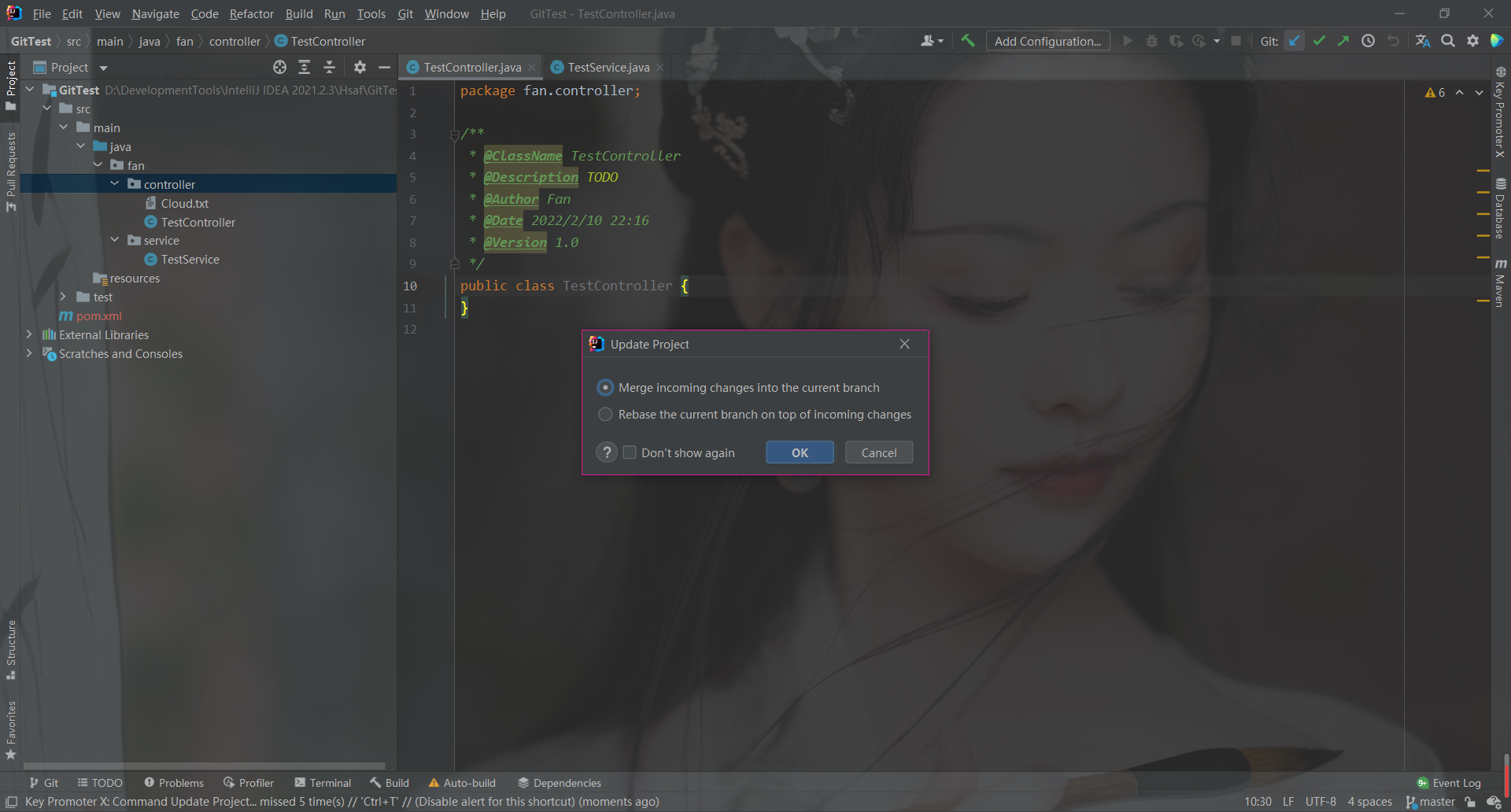Start debugging with the Debug bug icon
The image size is (1511, 812).
click(1152, 40)
